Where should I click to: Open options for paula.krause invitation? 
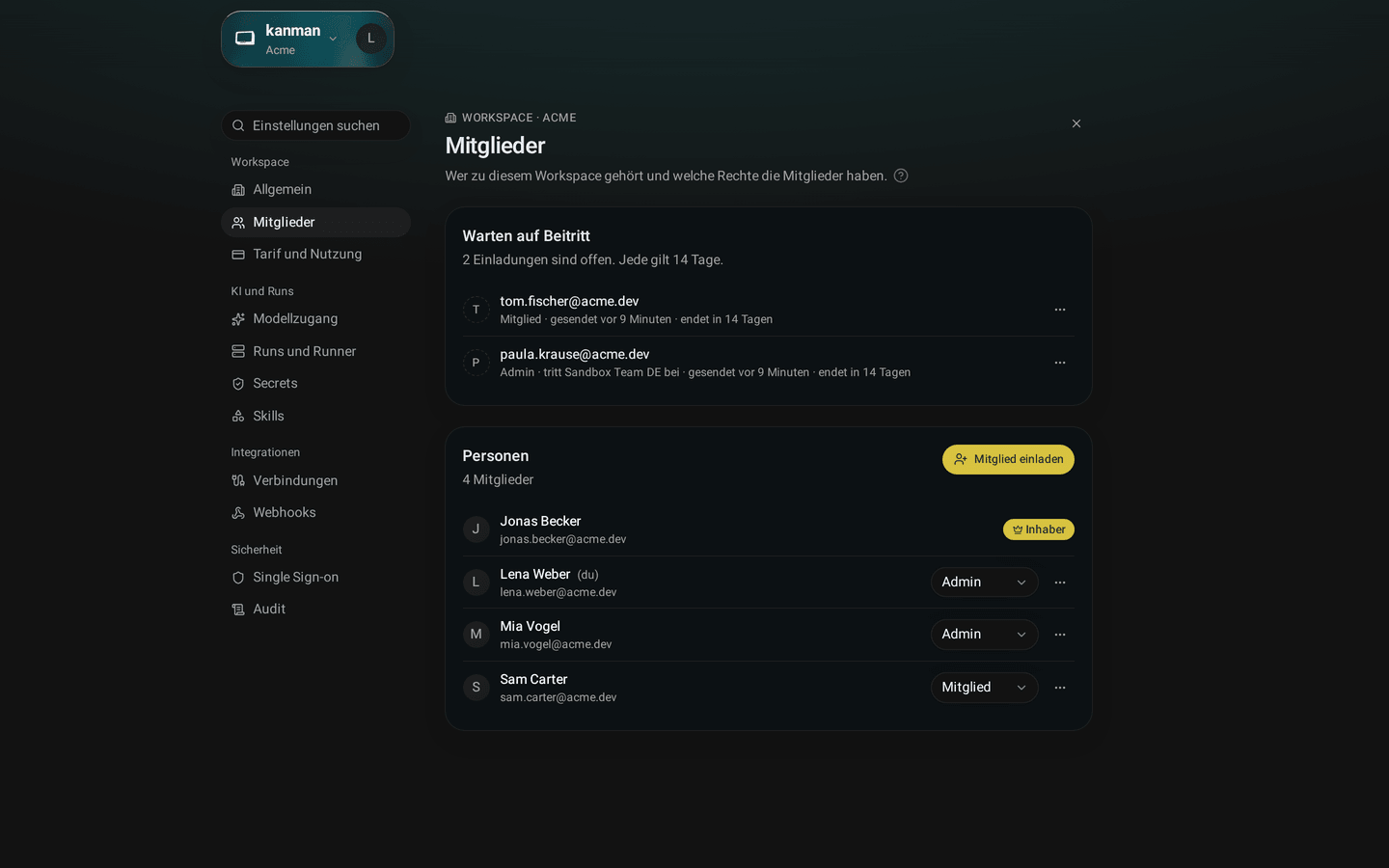point(1060,363)
